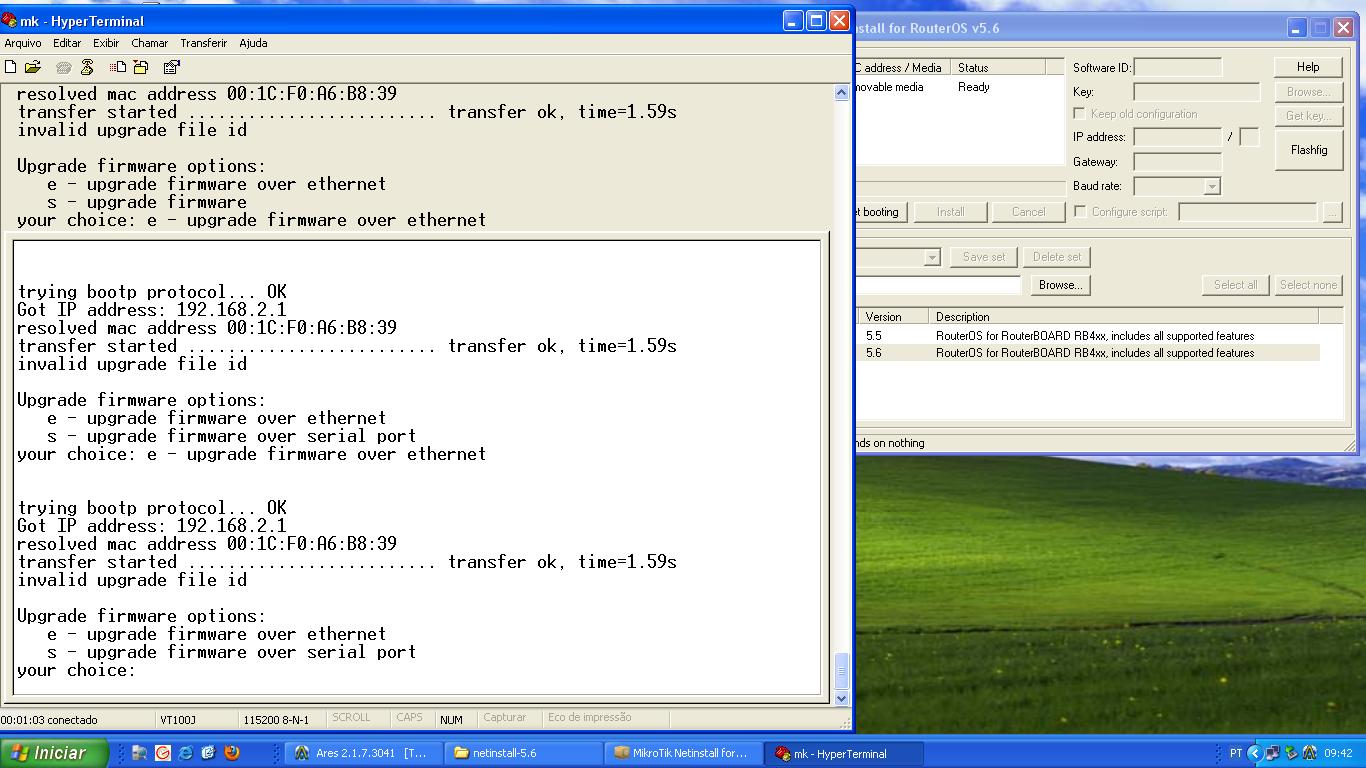Click the Send file icon in HyperTerminal toolbar
Image resolution: width=1366 pixels, height=768 pixels.
[x=118, y=67]
